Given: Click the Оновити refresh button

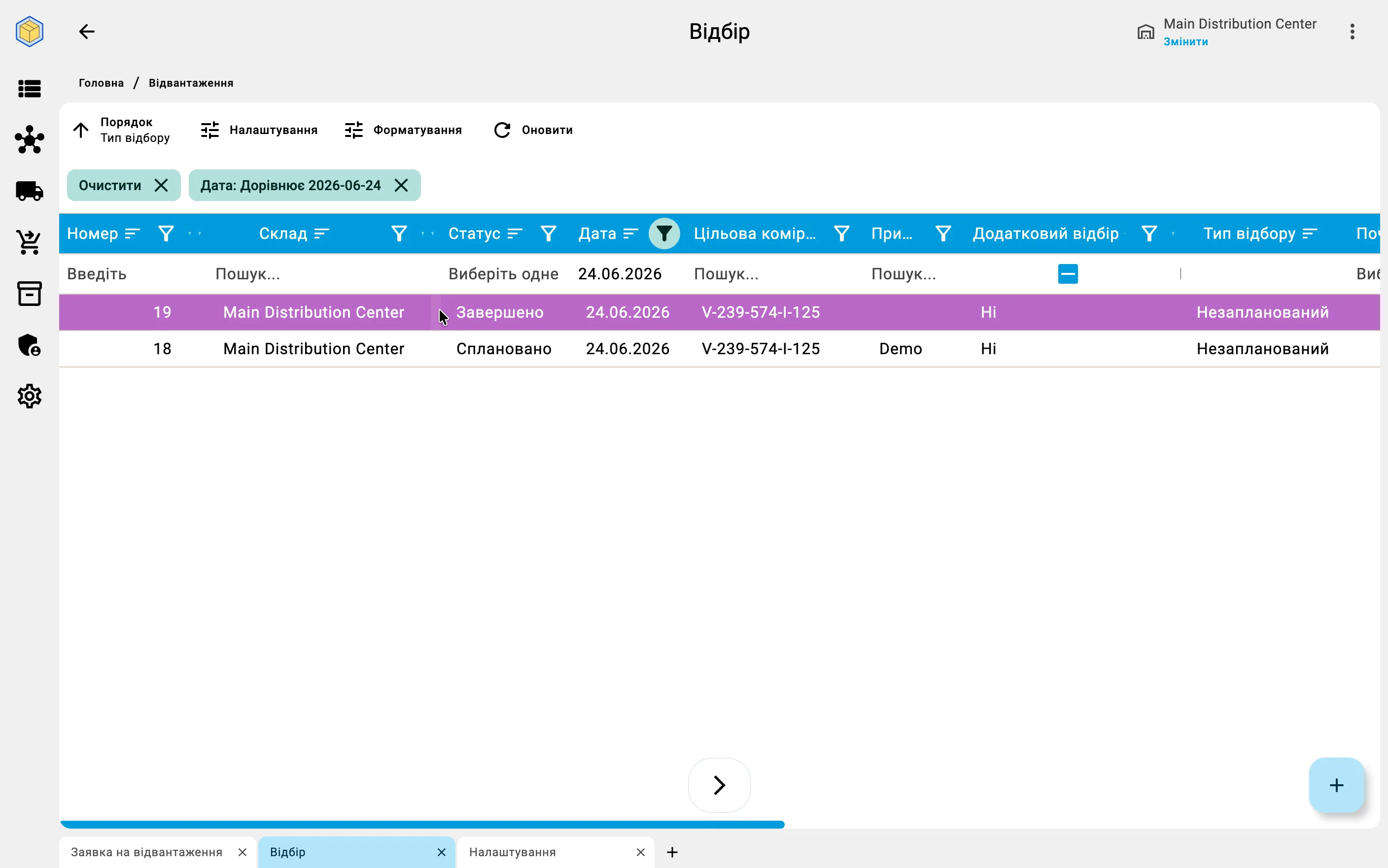Looking at the screenshot, I should point(533,131).
